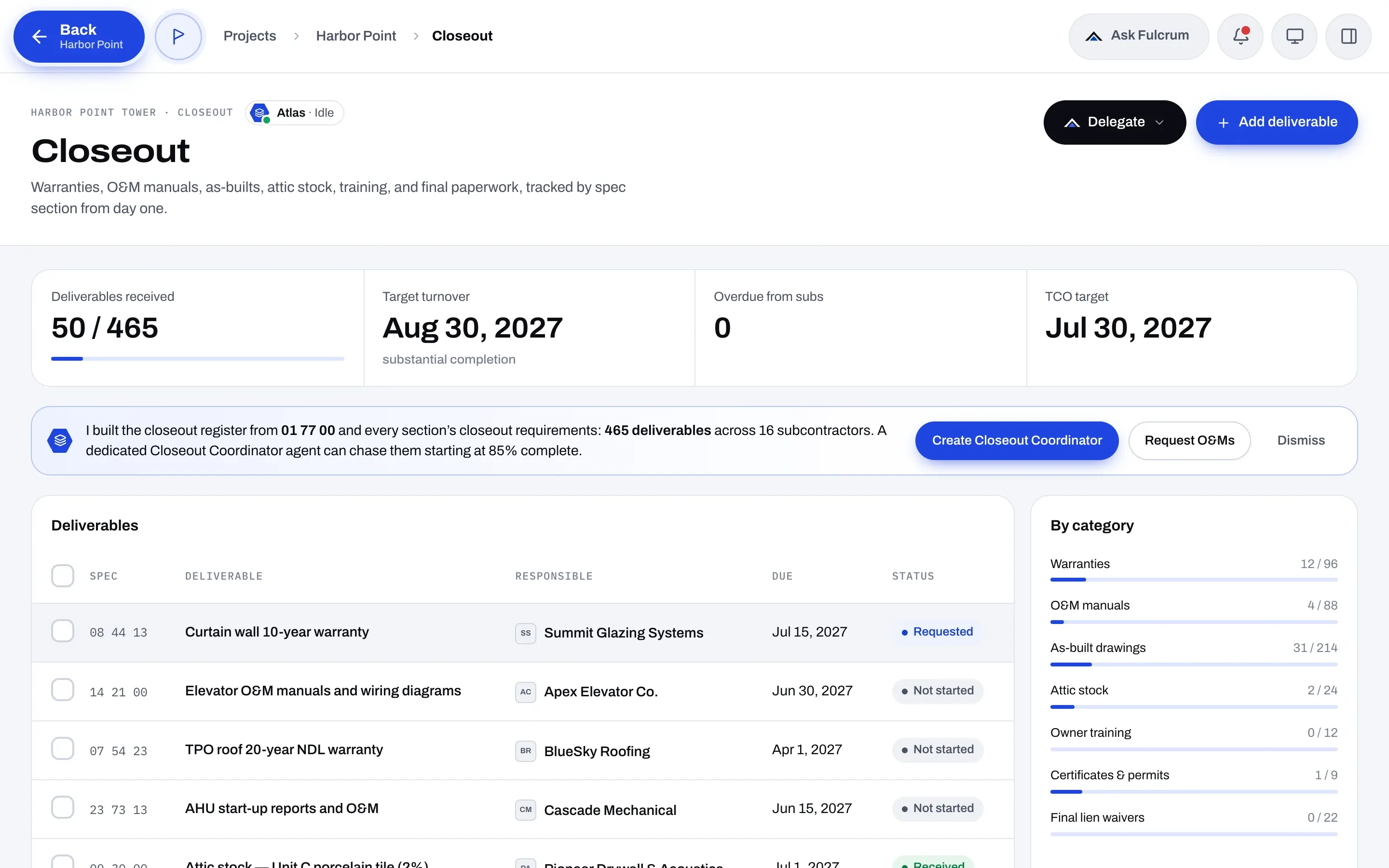Open the Delegate dropdown
1389x868 pixels.
(1115, 122)
